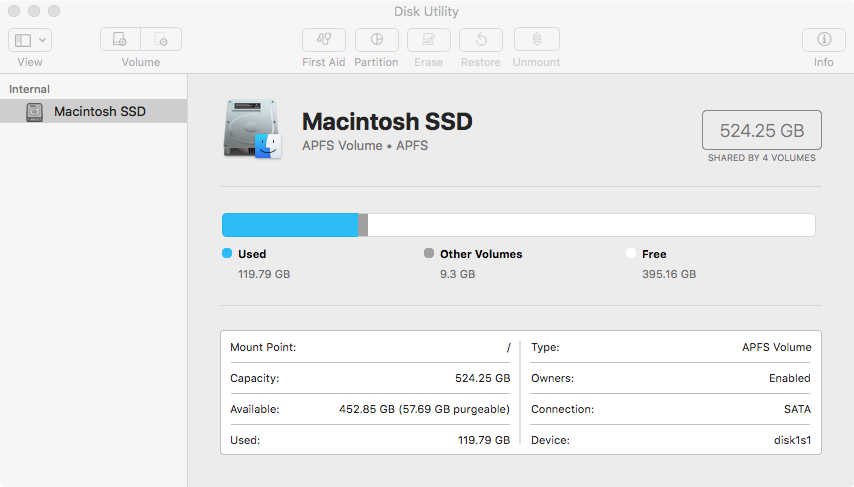Click the Device disk1s1 value
Viewport: 854px width, 487px height.
792,440
